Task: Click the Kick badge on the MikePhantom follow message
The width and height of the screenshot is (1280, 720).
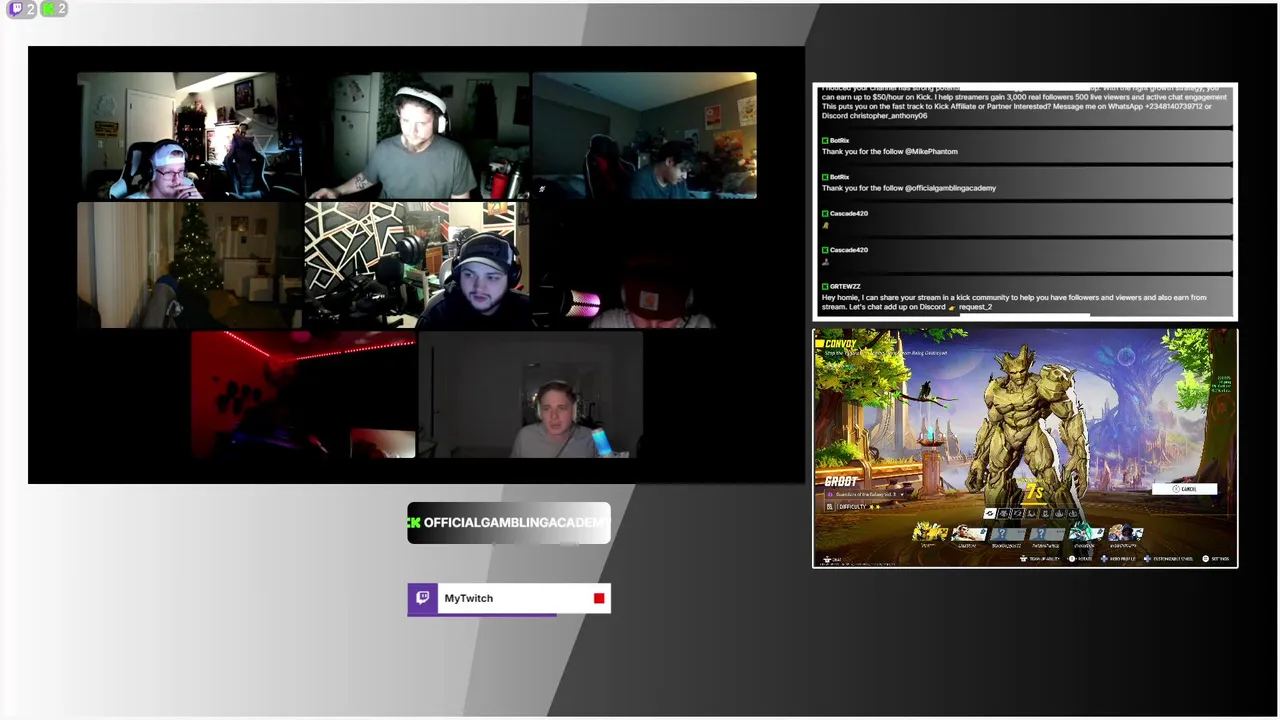Action: coord(825,140)
